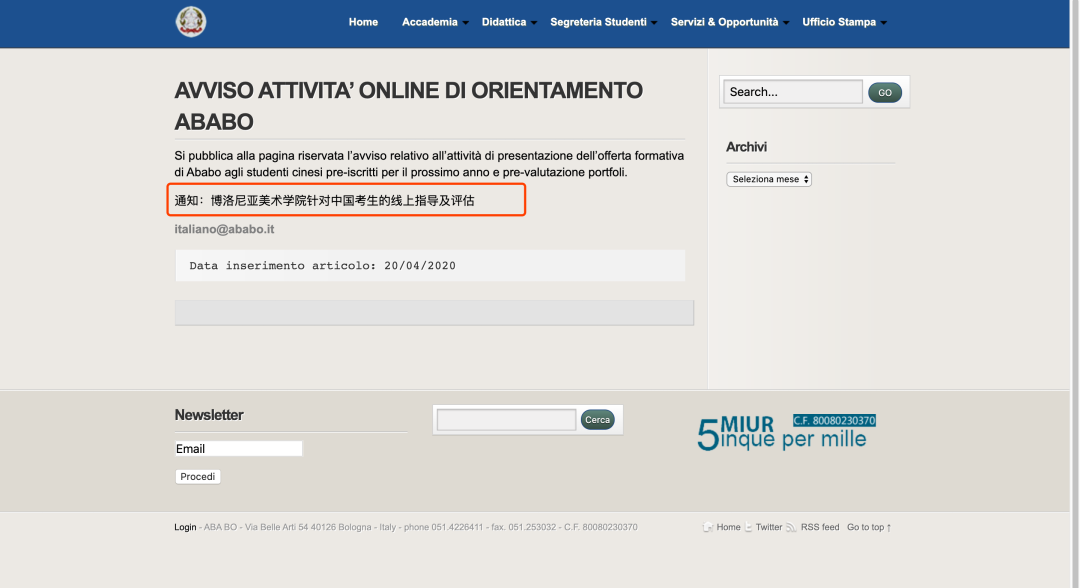Expand the Servizi & Opportunità dropdown arrow
Screen dimensions: 1080x588
click(786, 23)
